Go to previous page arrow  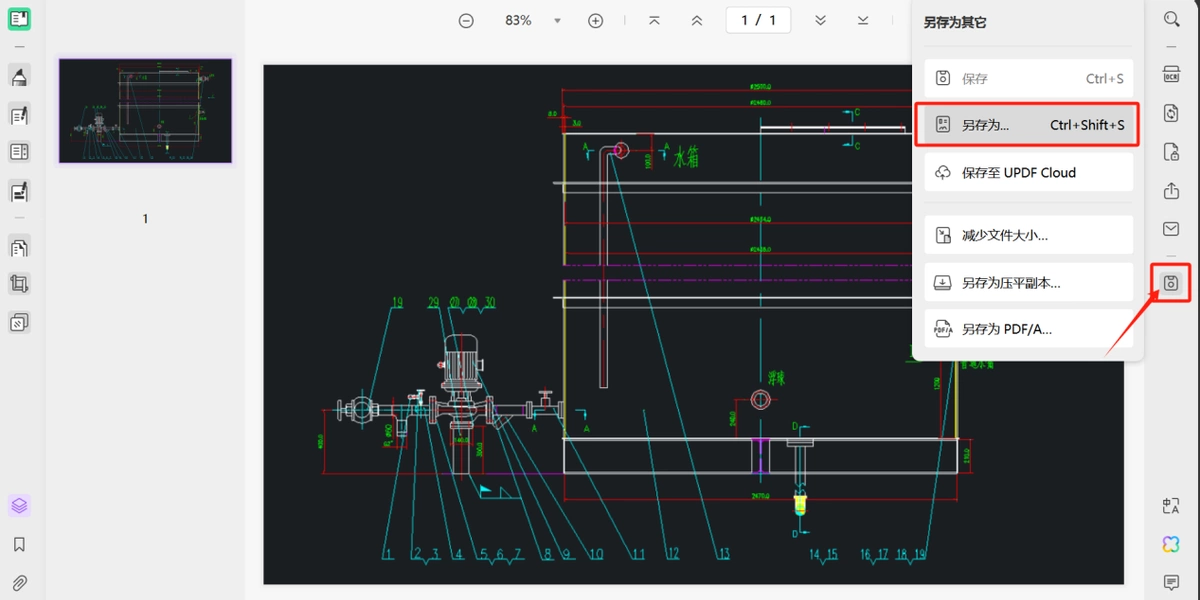coord(697,20)
